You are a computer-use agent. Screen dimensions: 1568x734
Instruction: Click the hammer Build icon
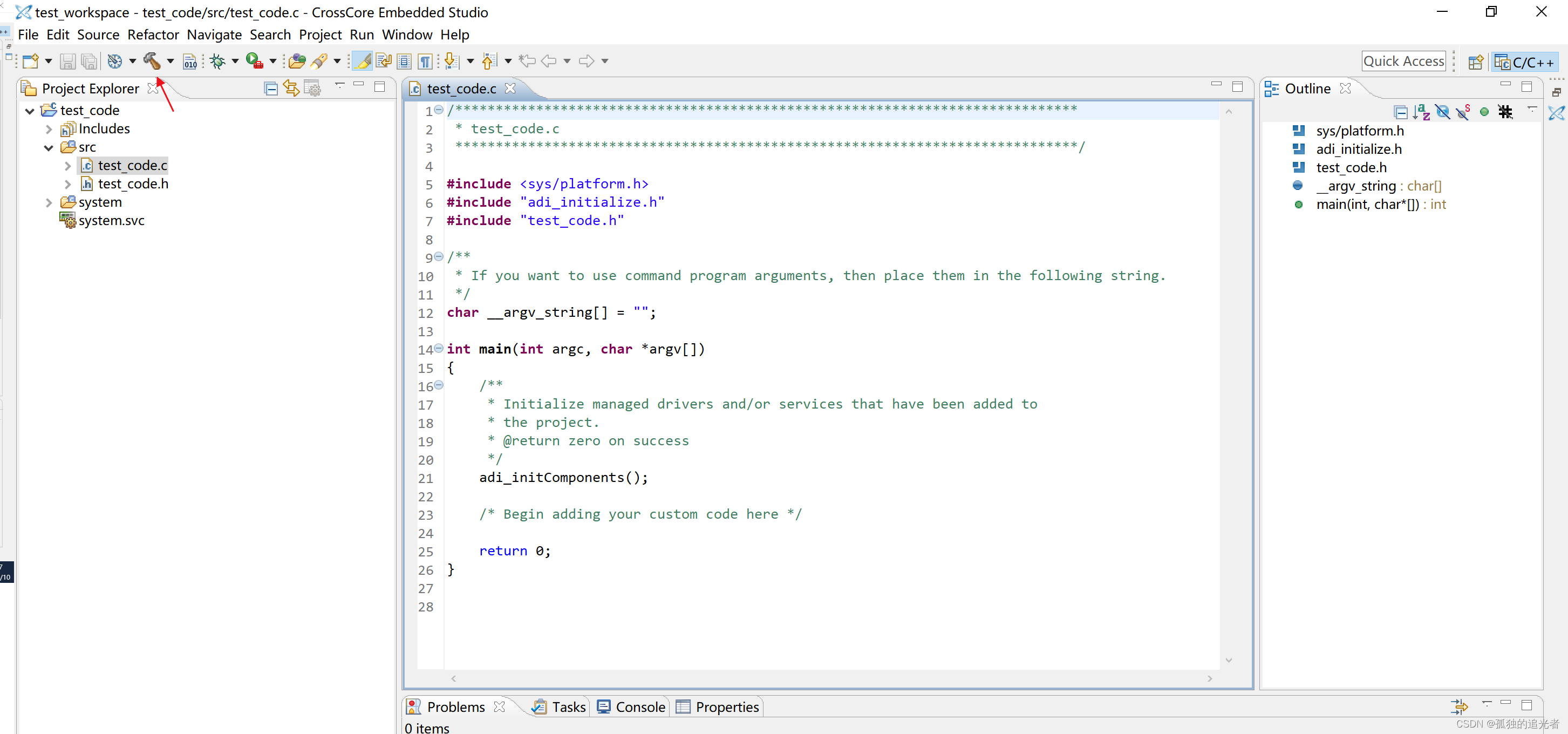pyautogui.click(x=151, y=61)
